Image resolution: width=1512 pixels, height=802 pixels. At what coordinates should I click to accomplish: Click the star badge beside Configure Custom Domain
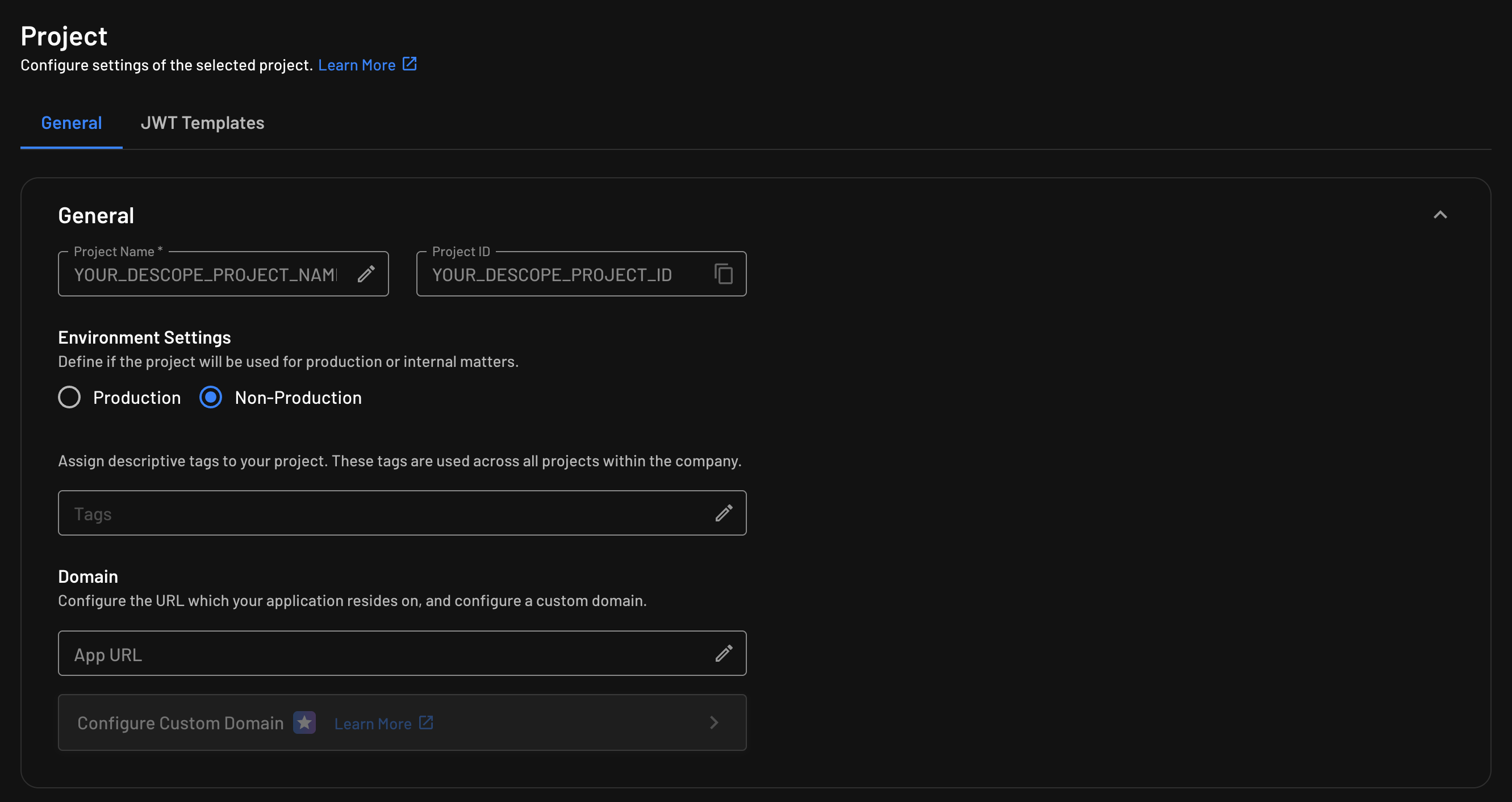point(304,722)
